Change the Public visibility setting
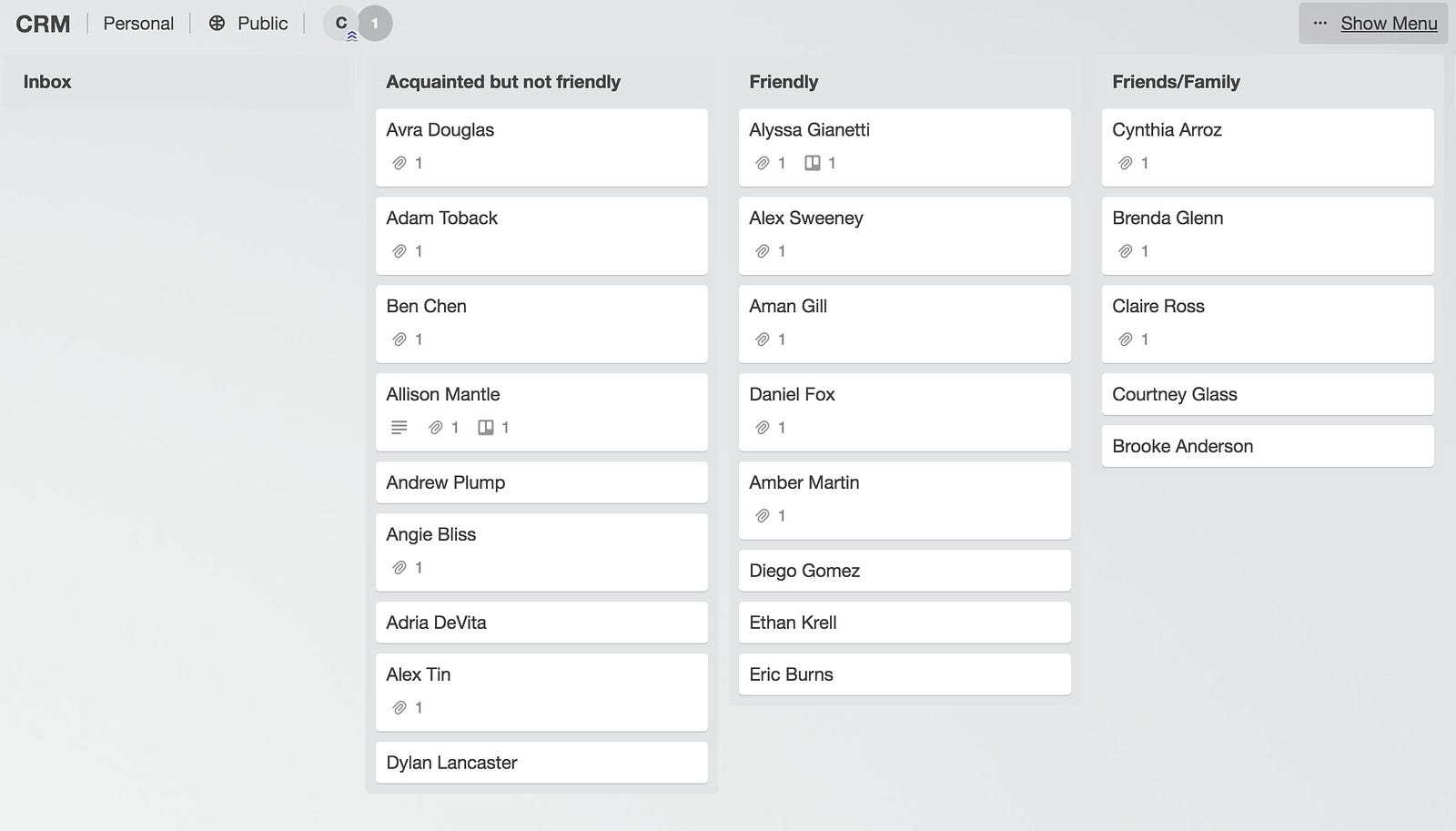 click(x=248, y=24)
